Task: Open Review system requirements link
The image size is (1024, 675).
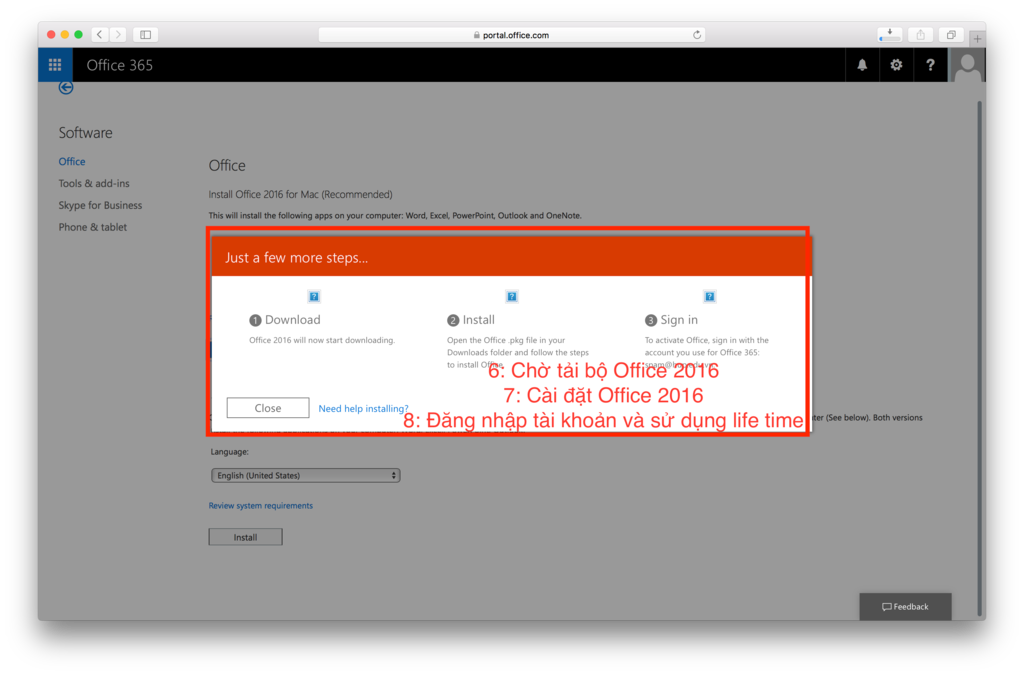Action: [x=260, y=506]
